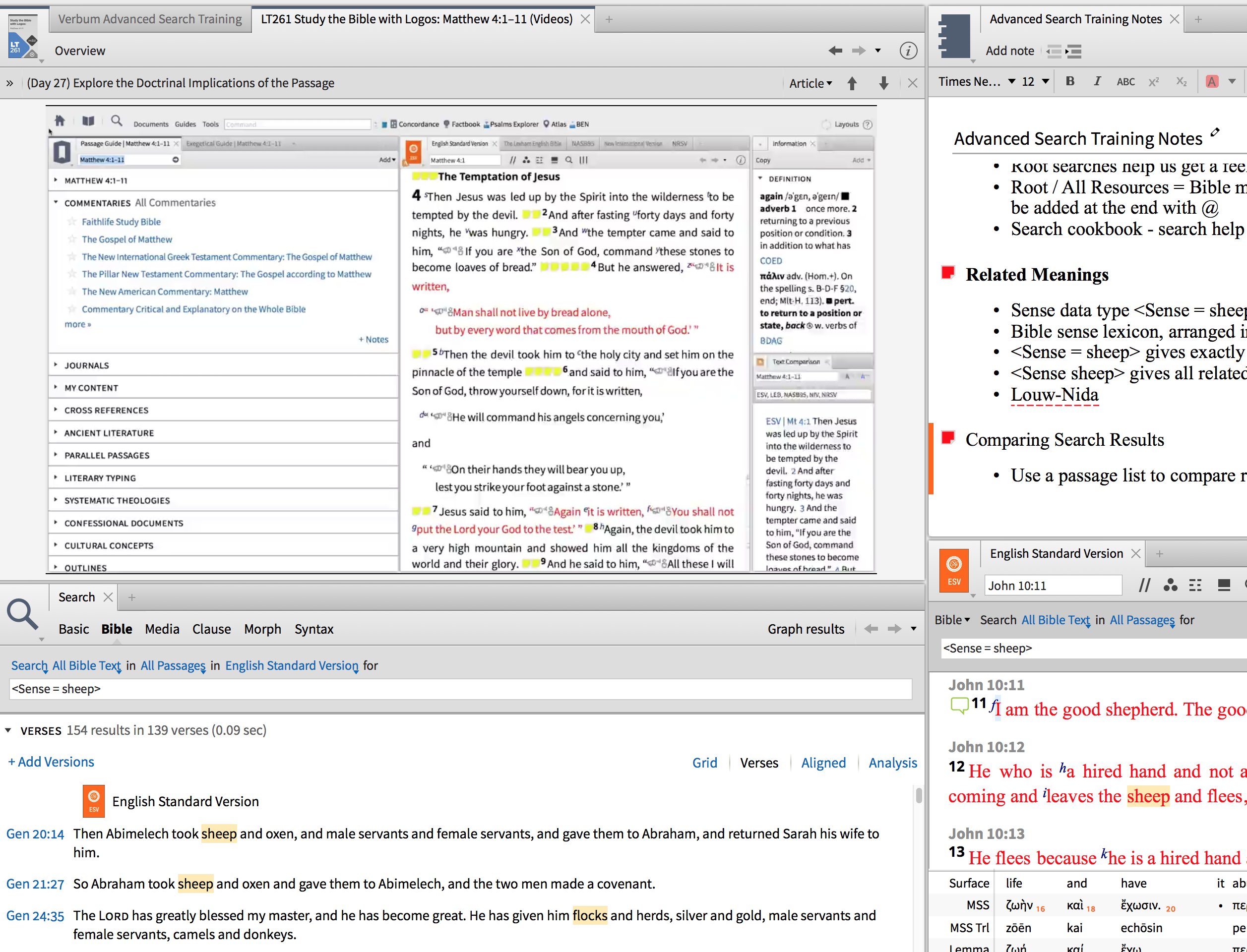Viewport: 1247px width, 952px height.
Task: Click the resource info (i) icon
Action: tap(908, 51)
